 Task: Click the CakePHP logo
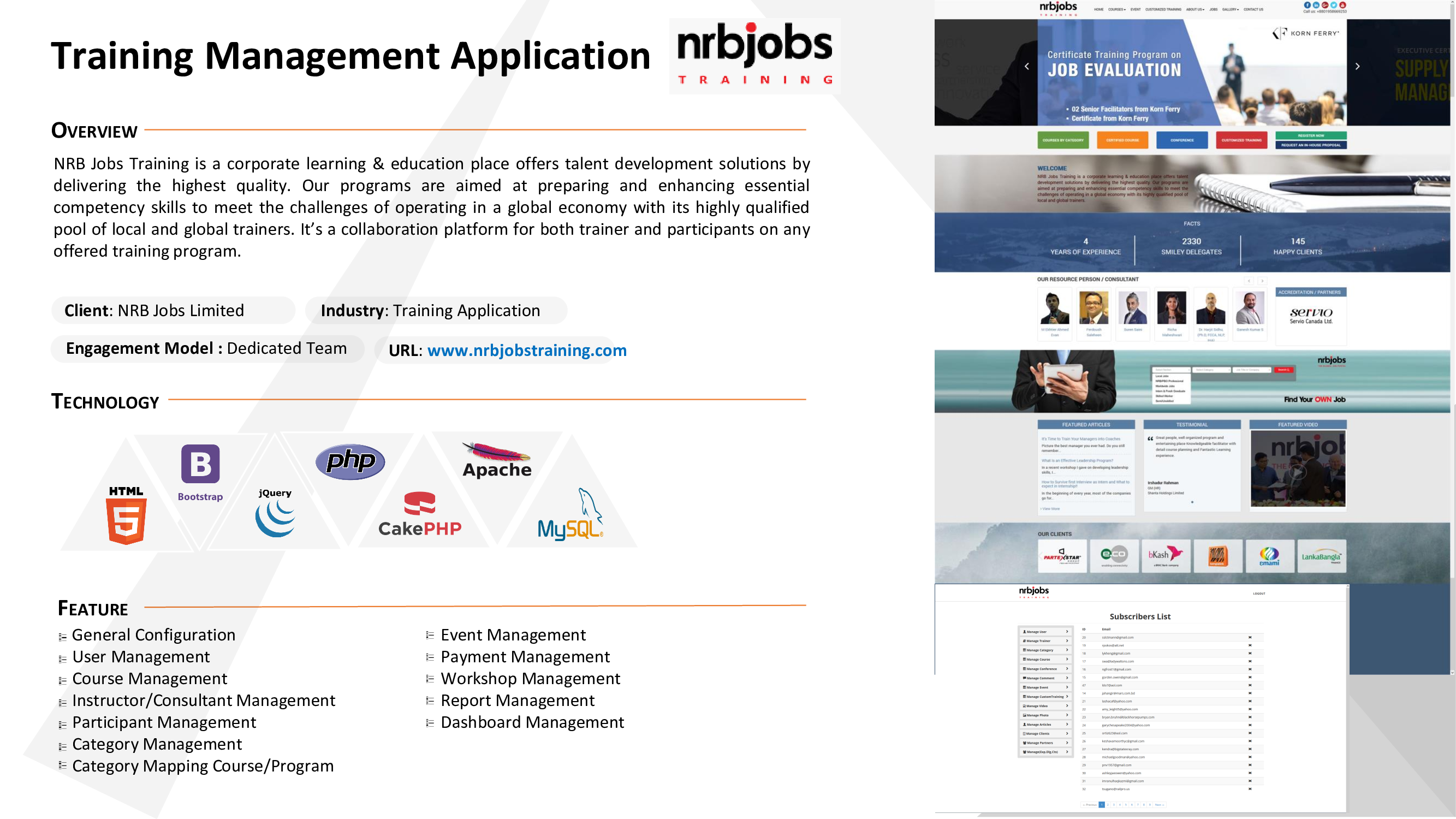click(x=419, y=514)
